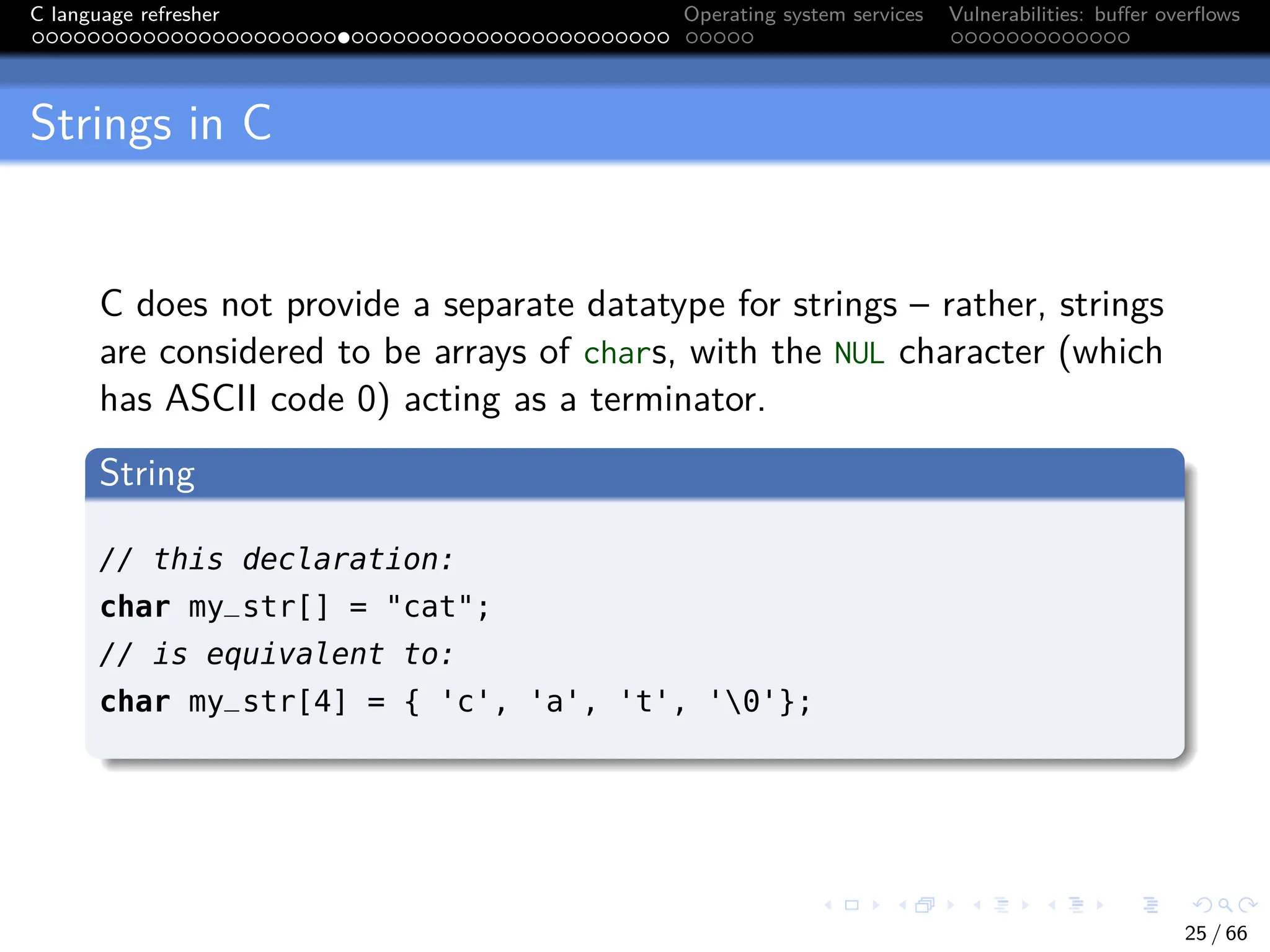1270x952 pixels.
Task: Open the C language refresher section
Action: pos(125,14)
